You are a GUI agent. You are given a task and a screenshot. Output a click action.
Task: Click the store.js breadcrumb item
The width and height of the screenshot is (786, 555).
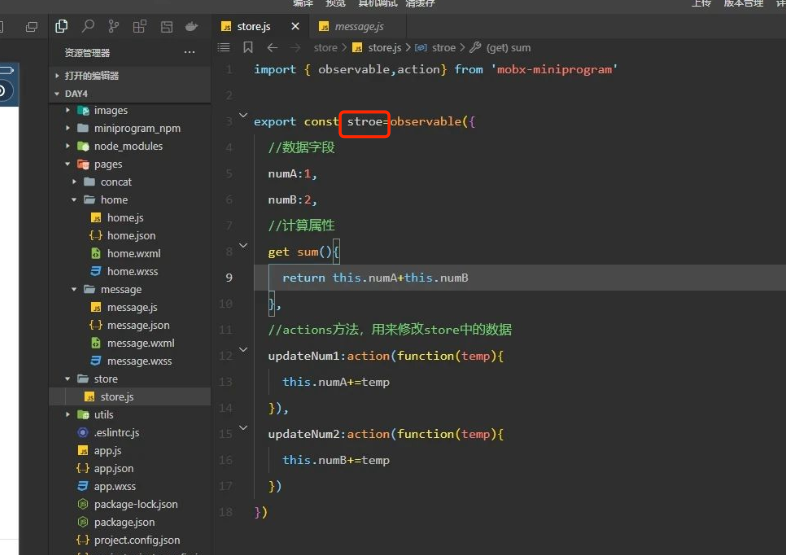tap(377, 48)
